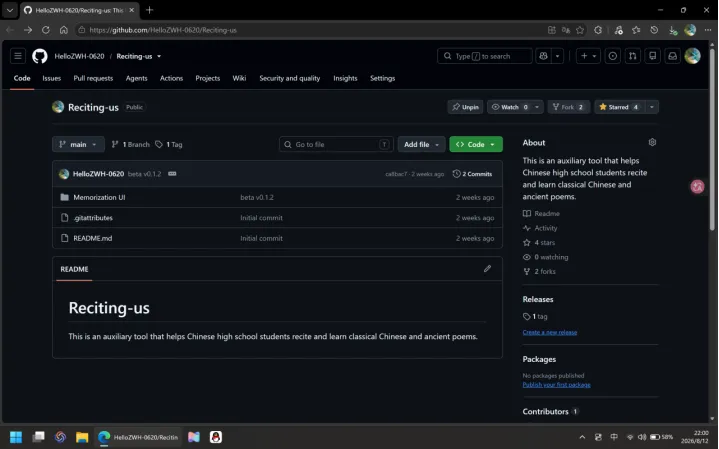Open the Windows Start menu
Viewport: 719px width, 449px height.
click(x=16, y=437)
